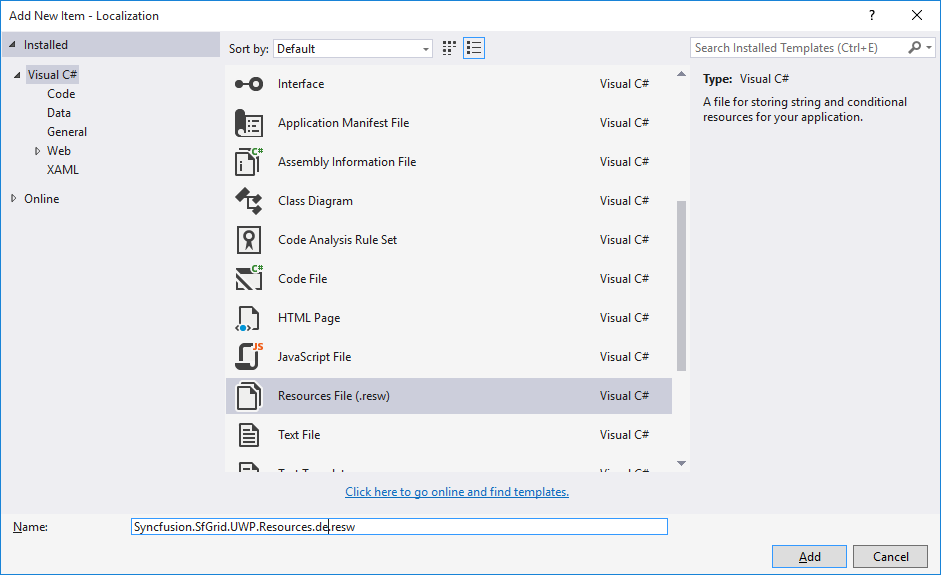Click the Assembly Information File icon
The height and width of the screenshot is (575, 941).
click(248, 162)
